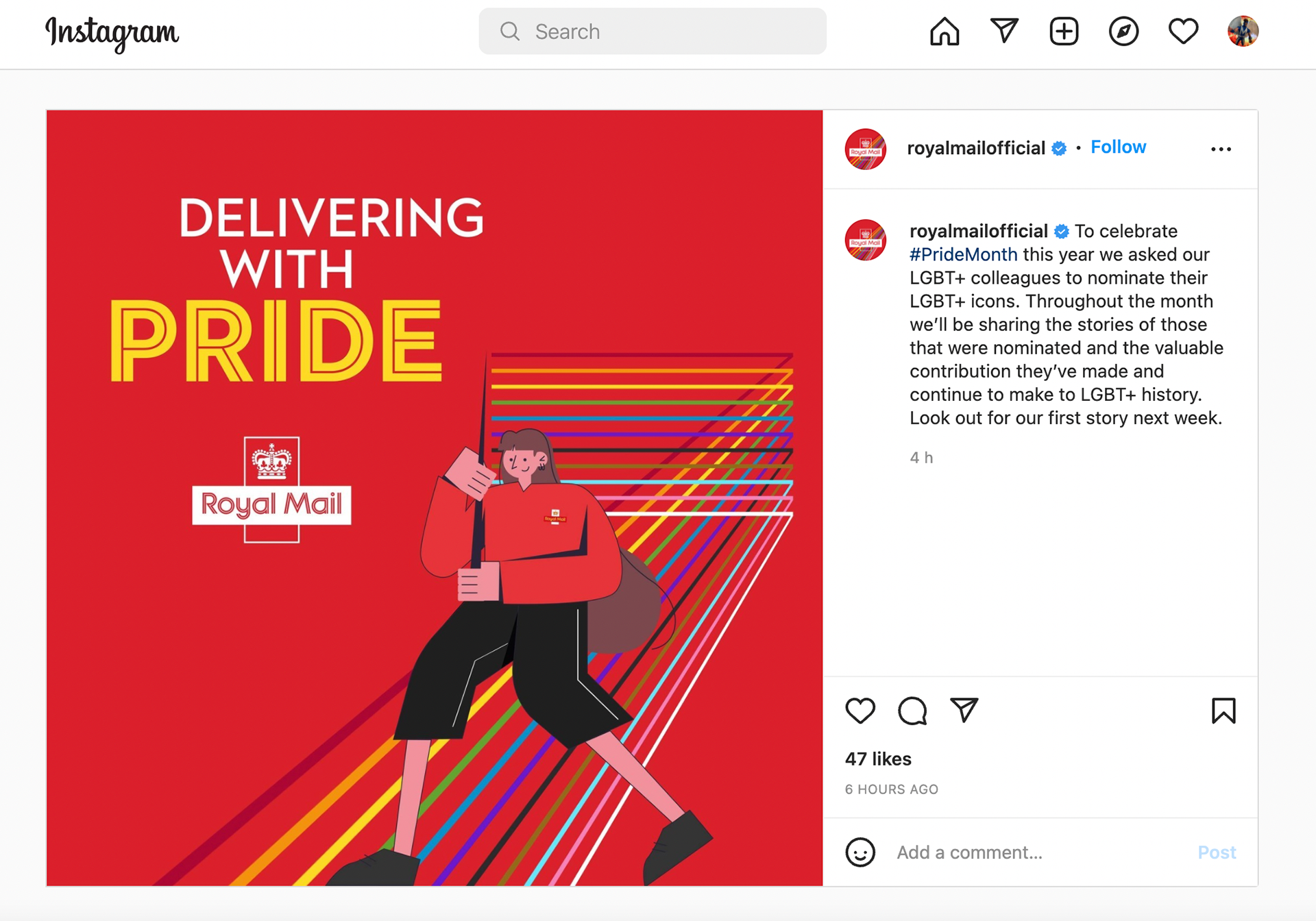
Task: Create a new post with plus icon
Action: [1064, 32]
